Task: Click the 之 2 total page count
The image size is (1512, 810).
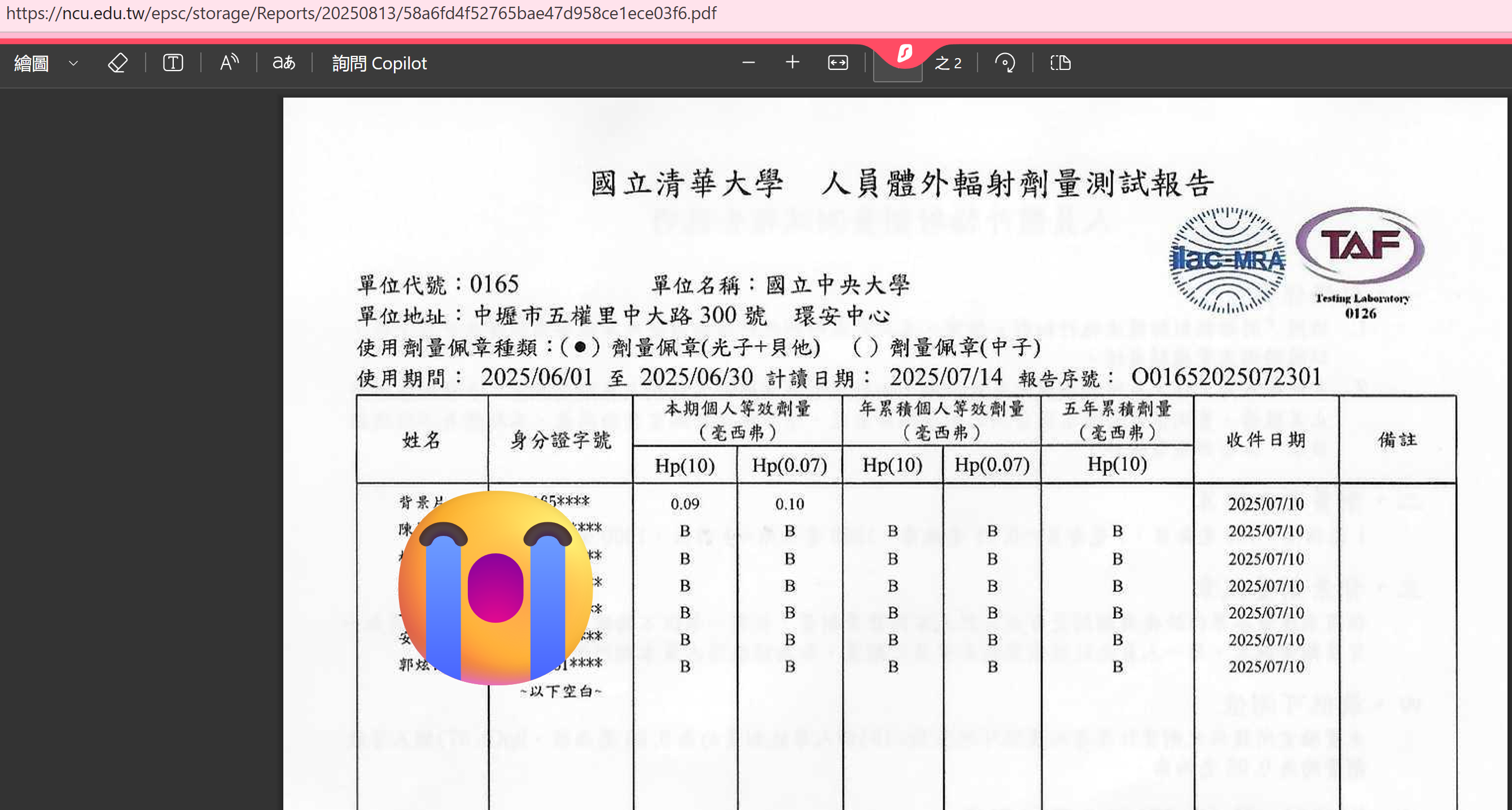Action: 949,63
